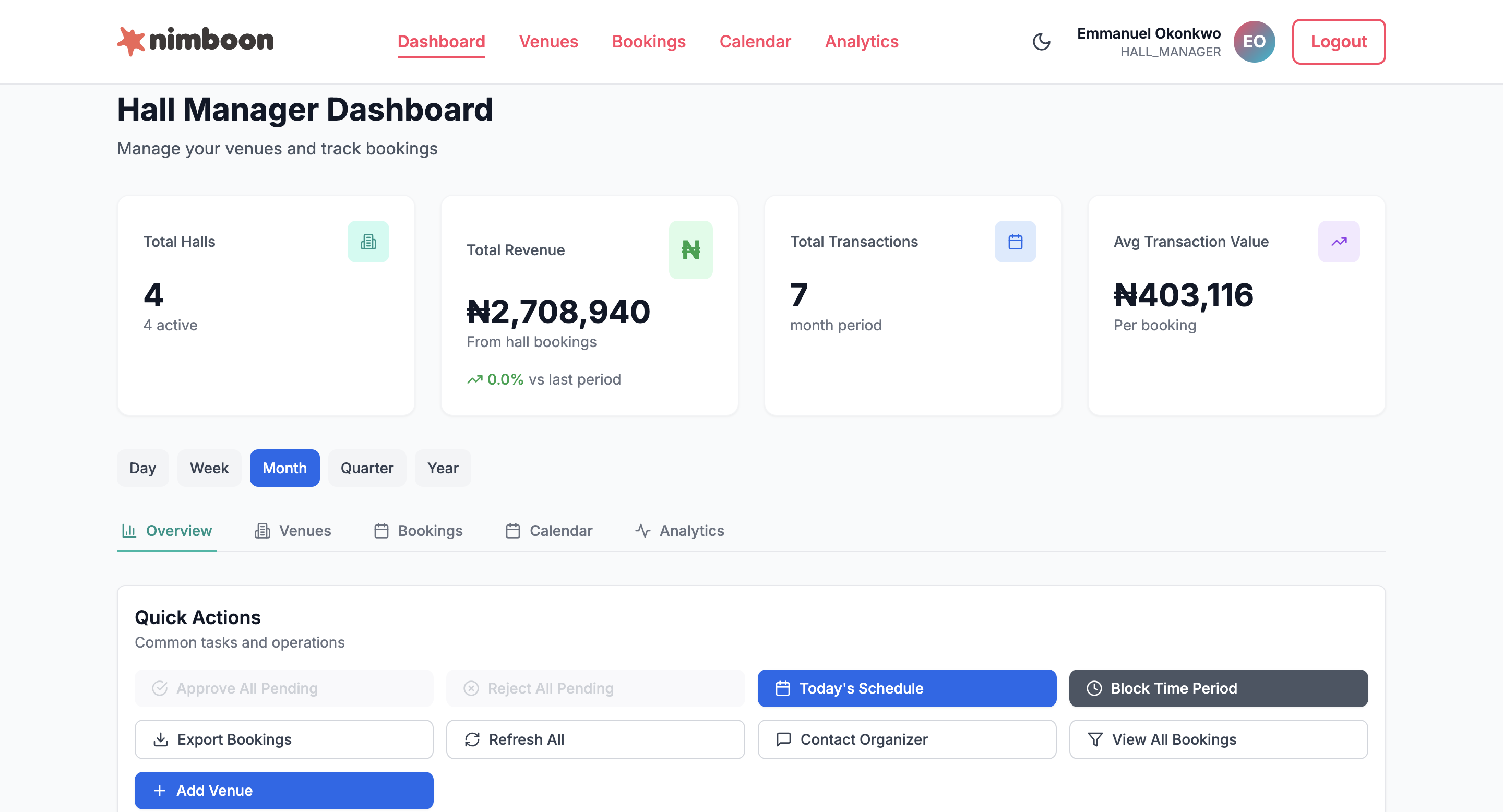
Task: Switch period filter to Week
Action: pos(209,468)
